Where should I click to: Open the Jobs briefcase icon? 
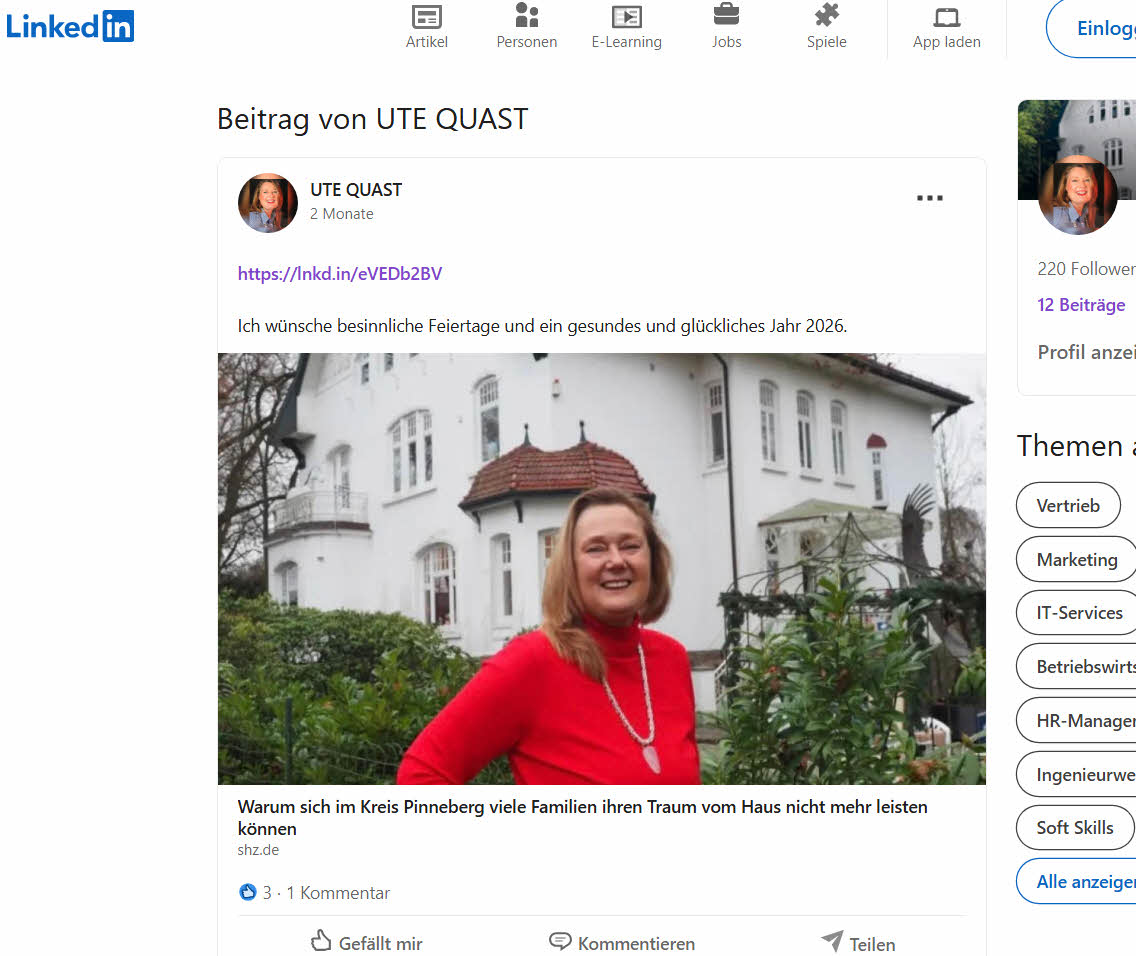tap(727, 16)
